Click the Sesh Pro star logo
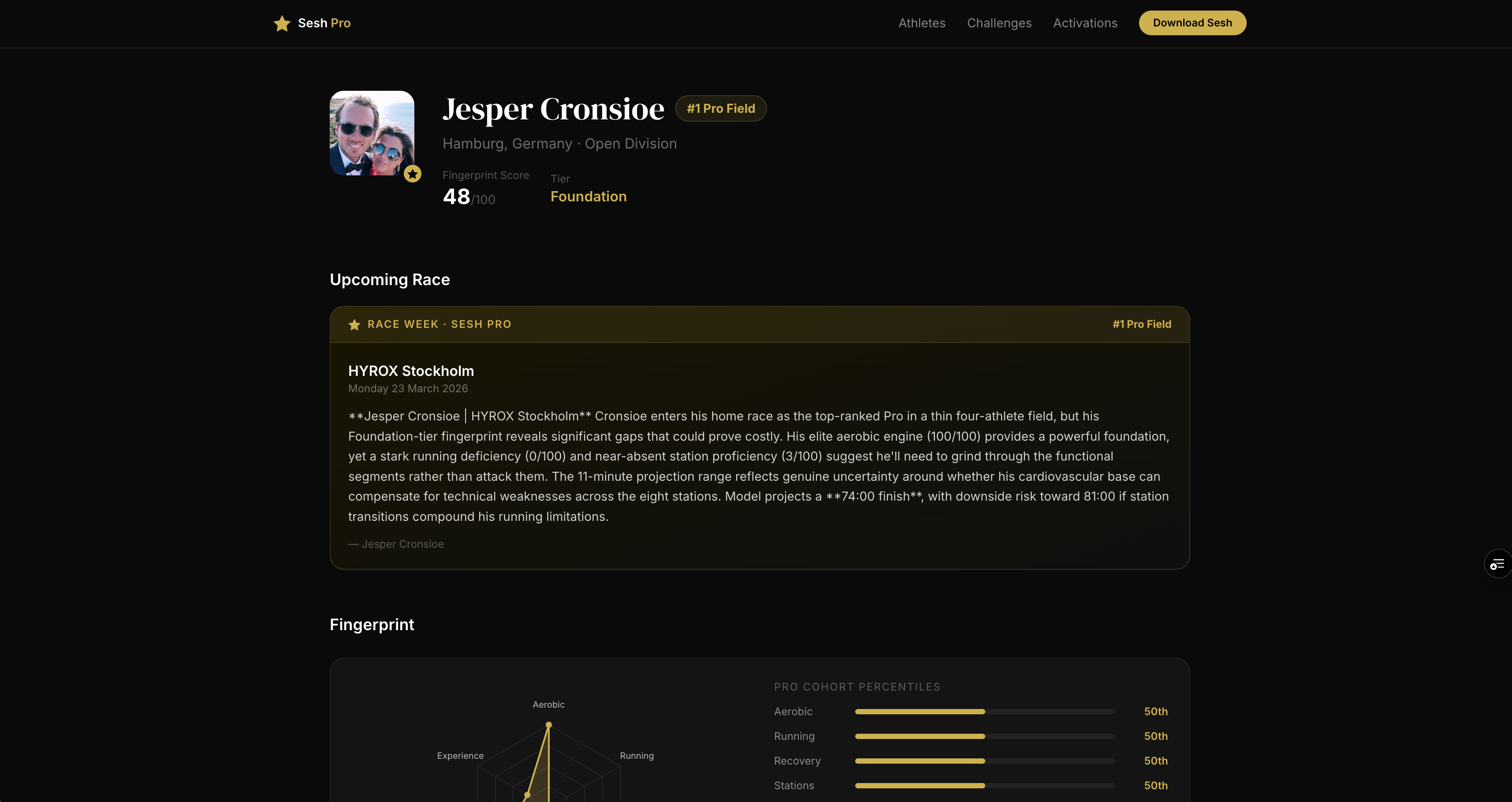This screenshot has width=1512, height=802. coord(282,23)
